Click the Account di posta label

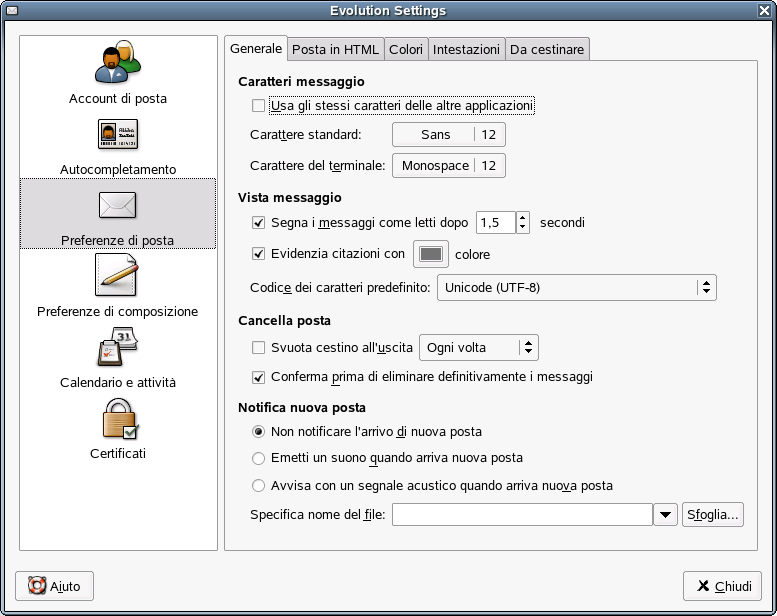pyautogui.click(x=118, y=99)
